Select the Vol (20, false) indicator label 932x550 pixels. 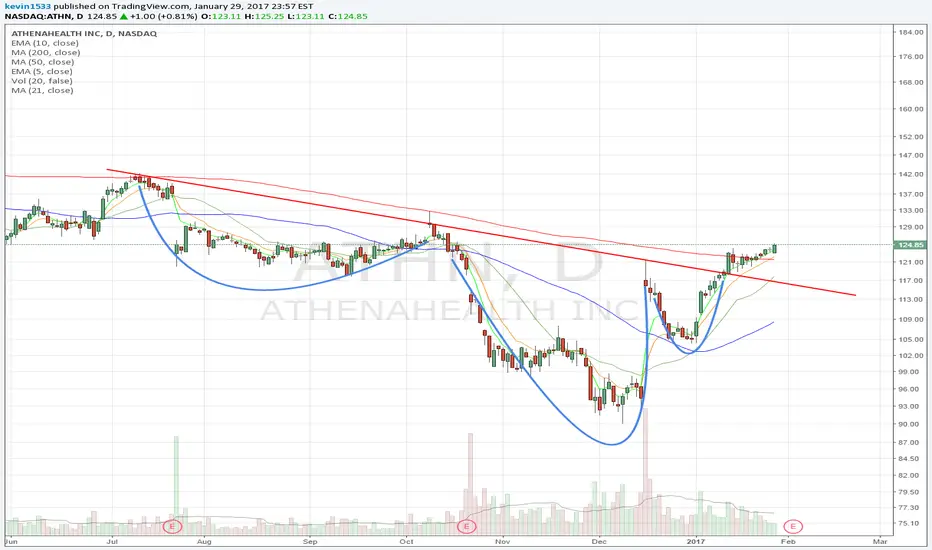(42, 81)
